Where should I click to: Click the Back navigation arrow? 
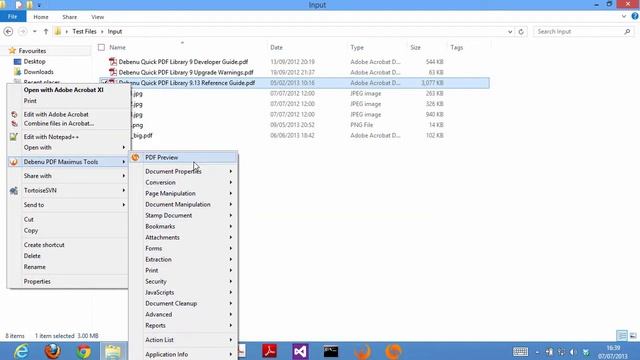pyautogui.click(x=8, y=31)
